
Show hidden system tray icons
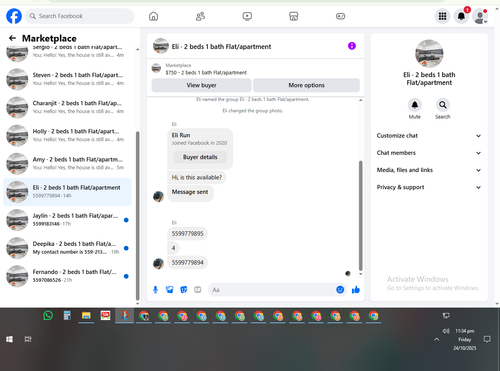tap(437, 339)
